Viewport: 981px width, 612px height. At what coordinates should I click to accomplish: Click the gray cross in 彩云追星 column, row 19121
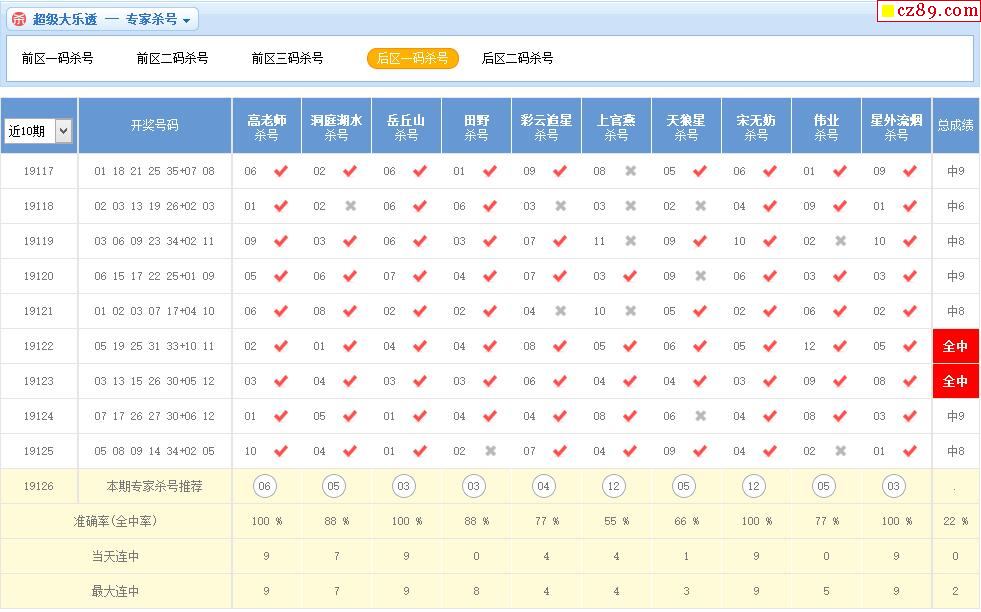pyautogui.click(x=561, y=311)
